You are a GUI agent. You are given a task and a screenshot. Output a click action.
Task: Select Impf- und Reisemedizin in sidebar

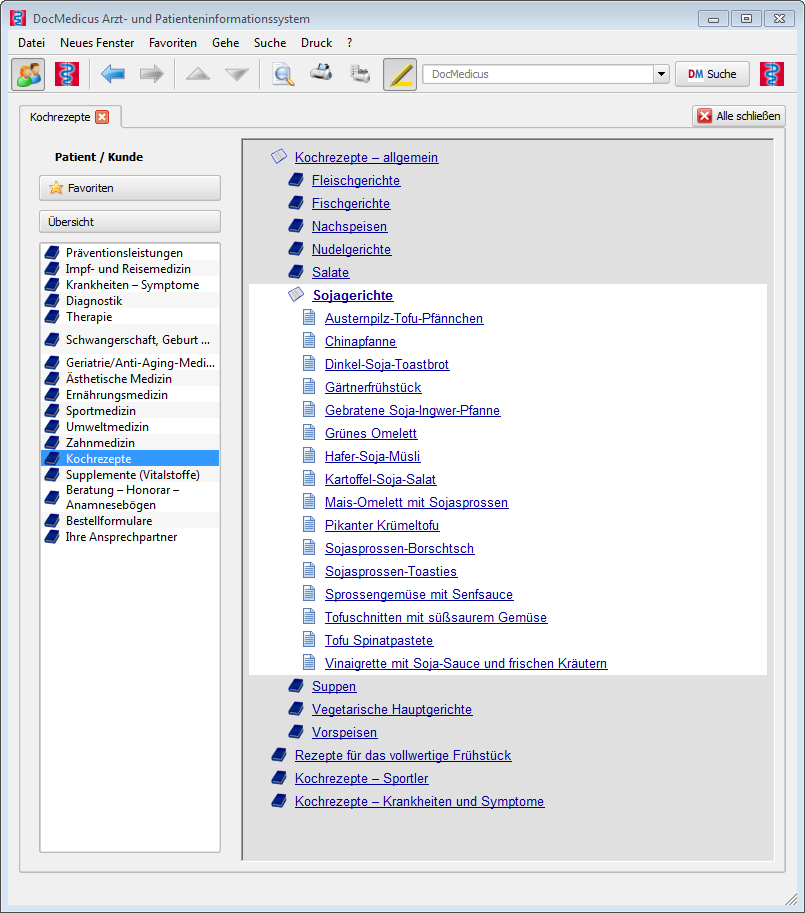coord(130,268)
